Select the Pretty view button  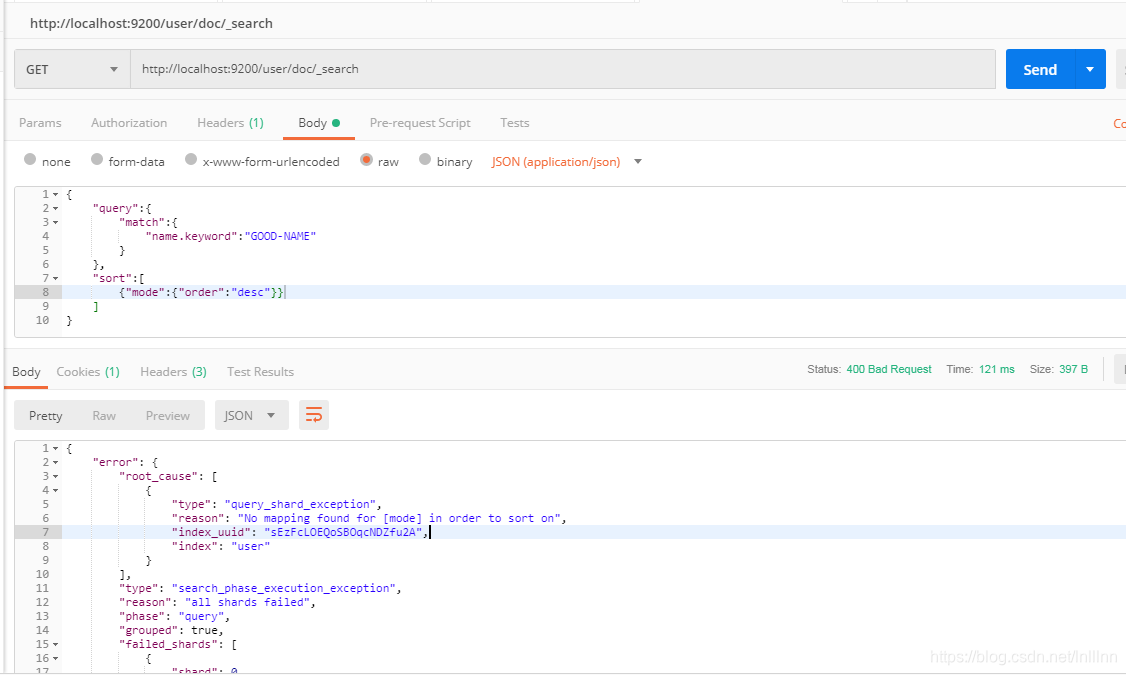45,415
